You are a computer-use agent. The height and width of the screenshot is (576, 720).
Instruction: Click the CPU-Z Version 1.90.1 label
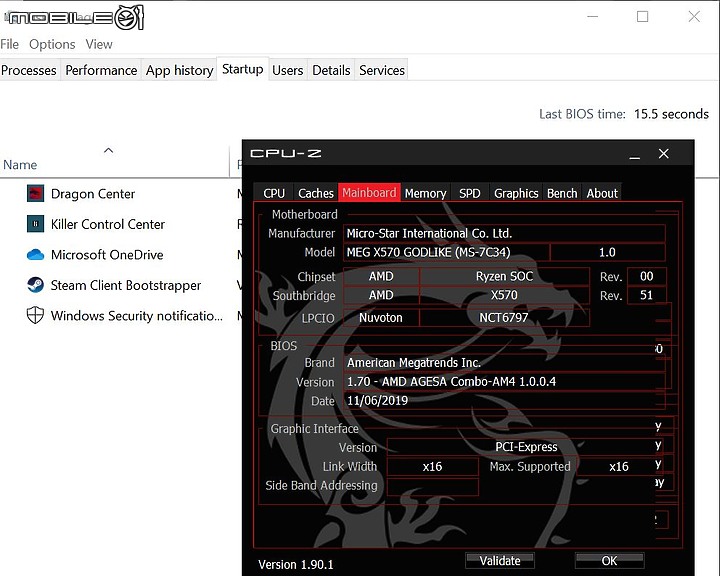pyautogui.click(x=296, y=565)
